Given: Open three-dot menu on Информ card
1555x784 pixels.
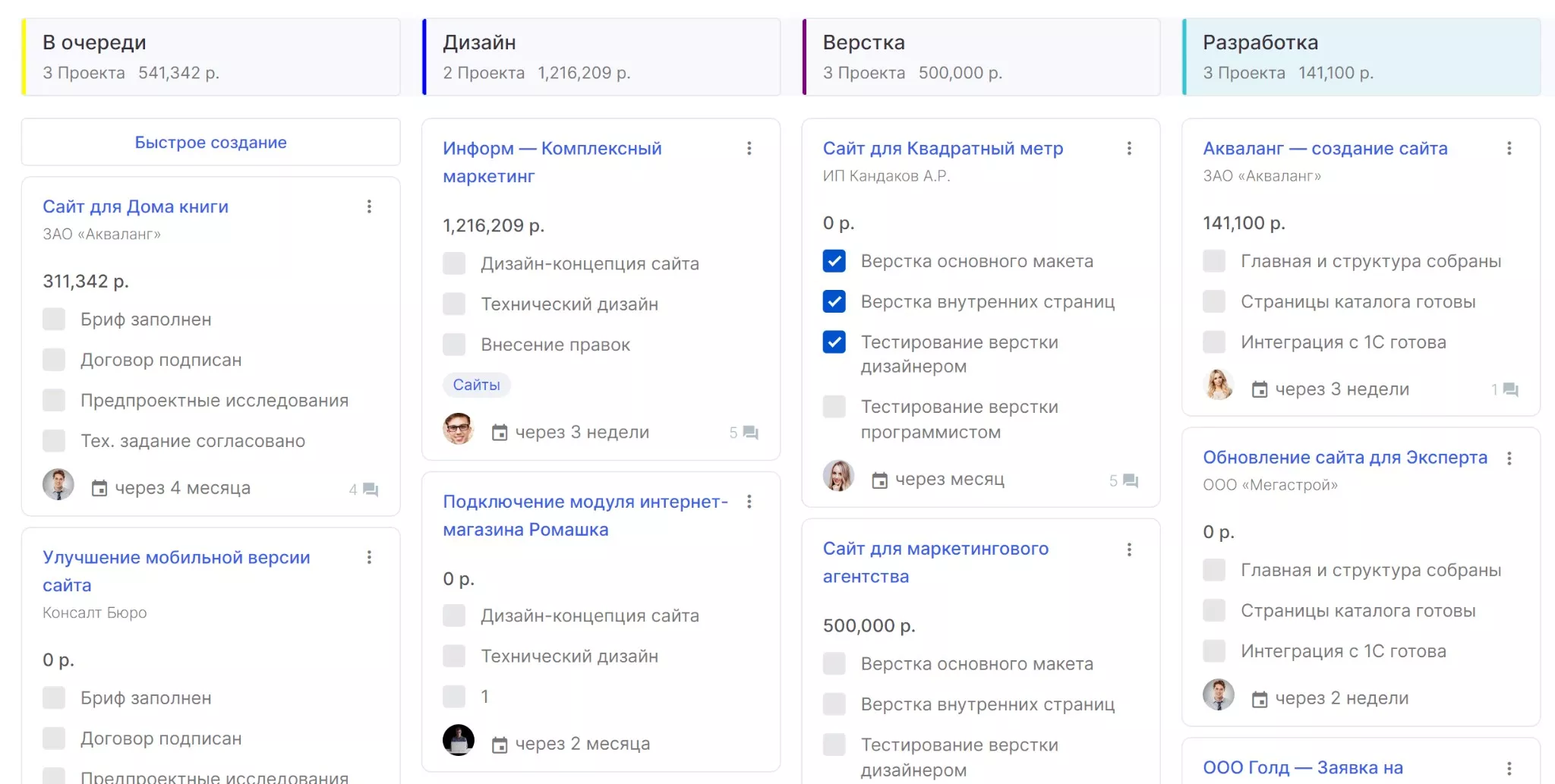Looking at the screenshot, I should [749, 148].
